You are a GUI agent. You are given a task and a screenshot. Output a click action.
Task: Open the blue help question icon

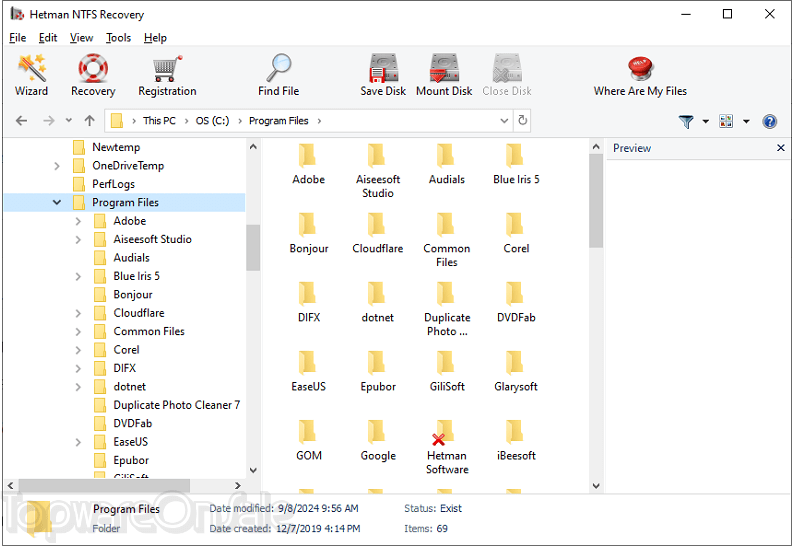point(769,121)
